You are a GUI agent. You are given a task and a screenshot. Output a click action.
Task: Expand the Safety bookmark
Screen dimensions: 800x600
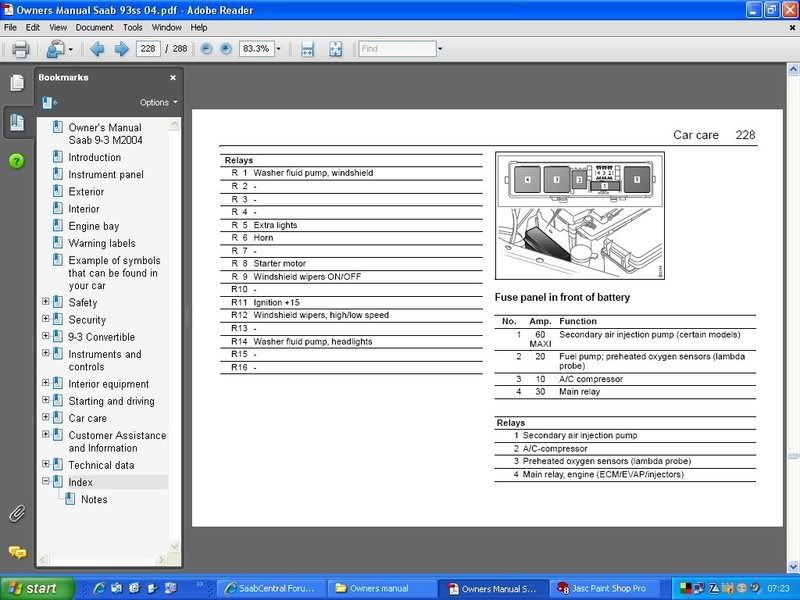tap(46, 302)
